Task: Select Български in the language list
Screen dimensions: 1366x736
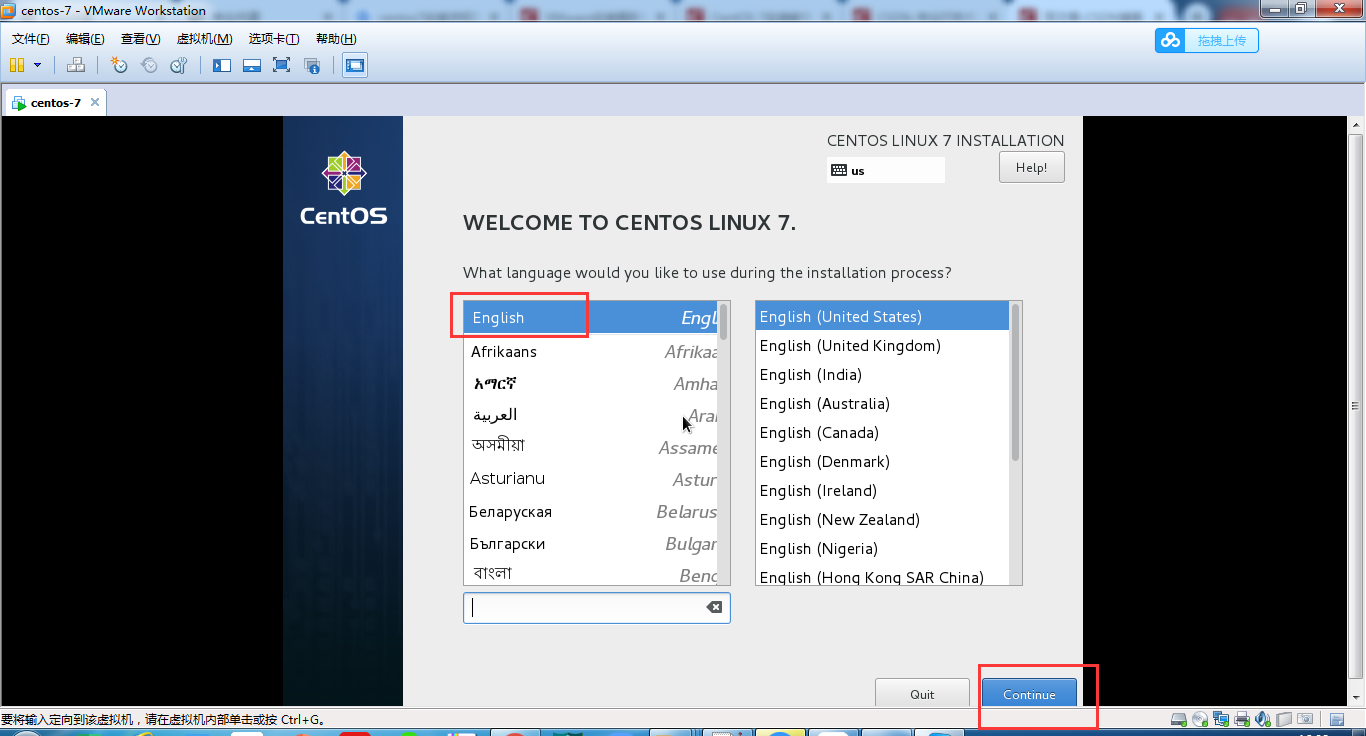Action: [x=590, y=543]
